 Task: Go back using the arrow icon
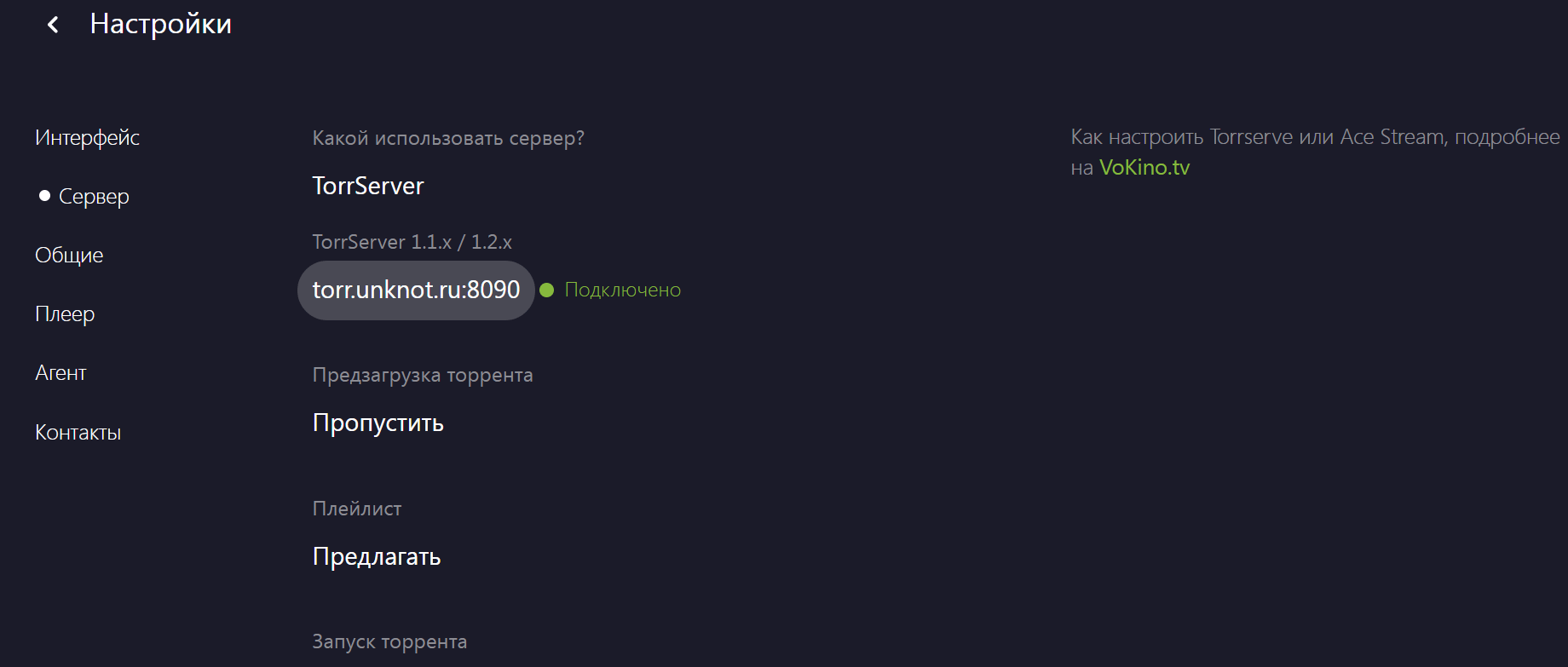click(53, 25)
